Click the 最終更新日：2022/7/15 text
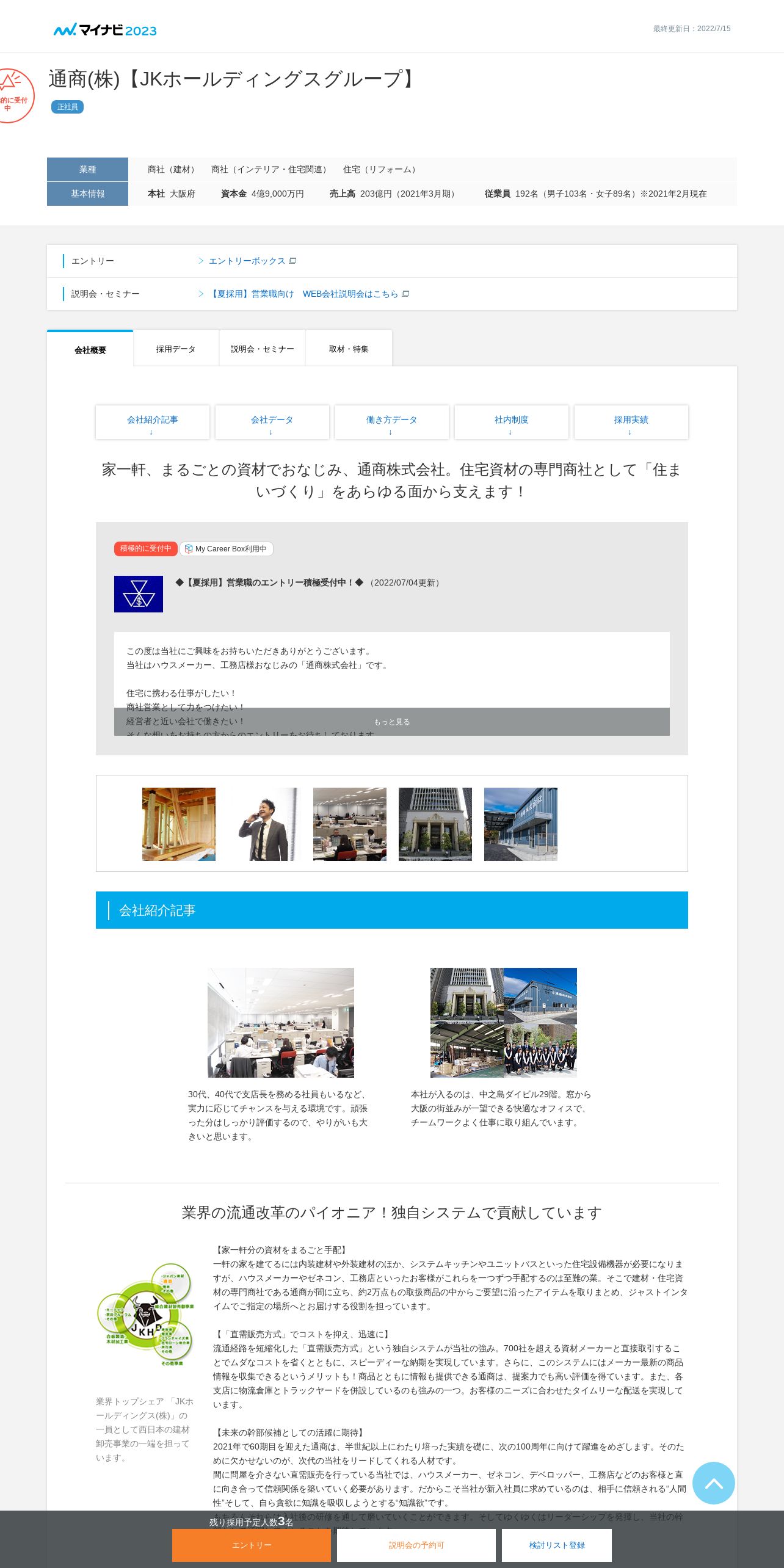The image size is (784, 1568). [692, 29]
